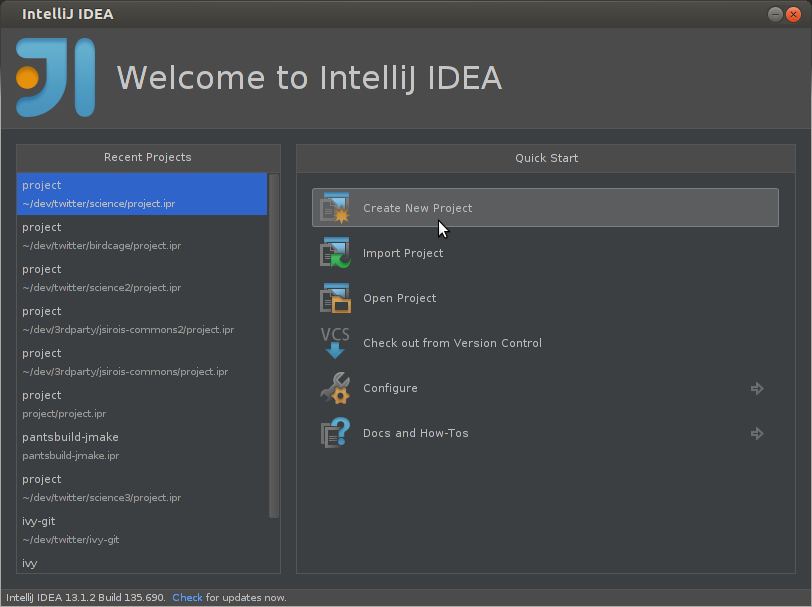The image size is (812, 607).
Task: Open recent project ~/dev/twitter/science2/project.ipr
Action: pyautogui.click(x=142, y=278)
